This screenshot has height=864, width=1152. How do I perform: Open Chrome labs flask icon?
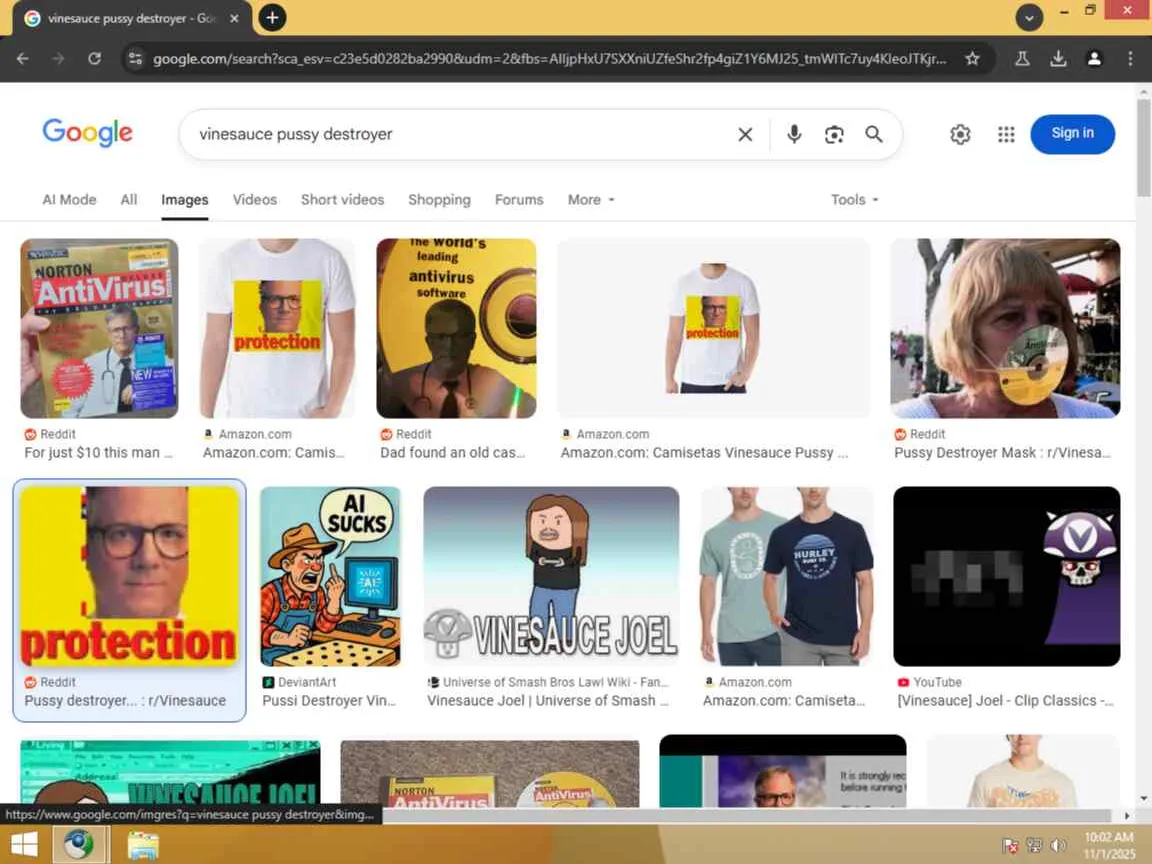(x=1022, y=59)
